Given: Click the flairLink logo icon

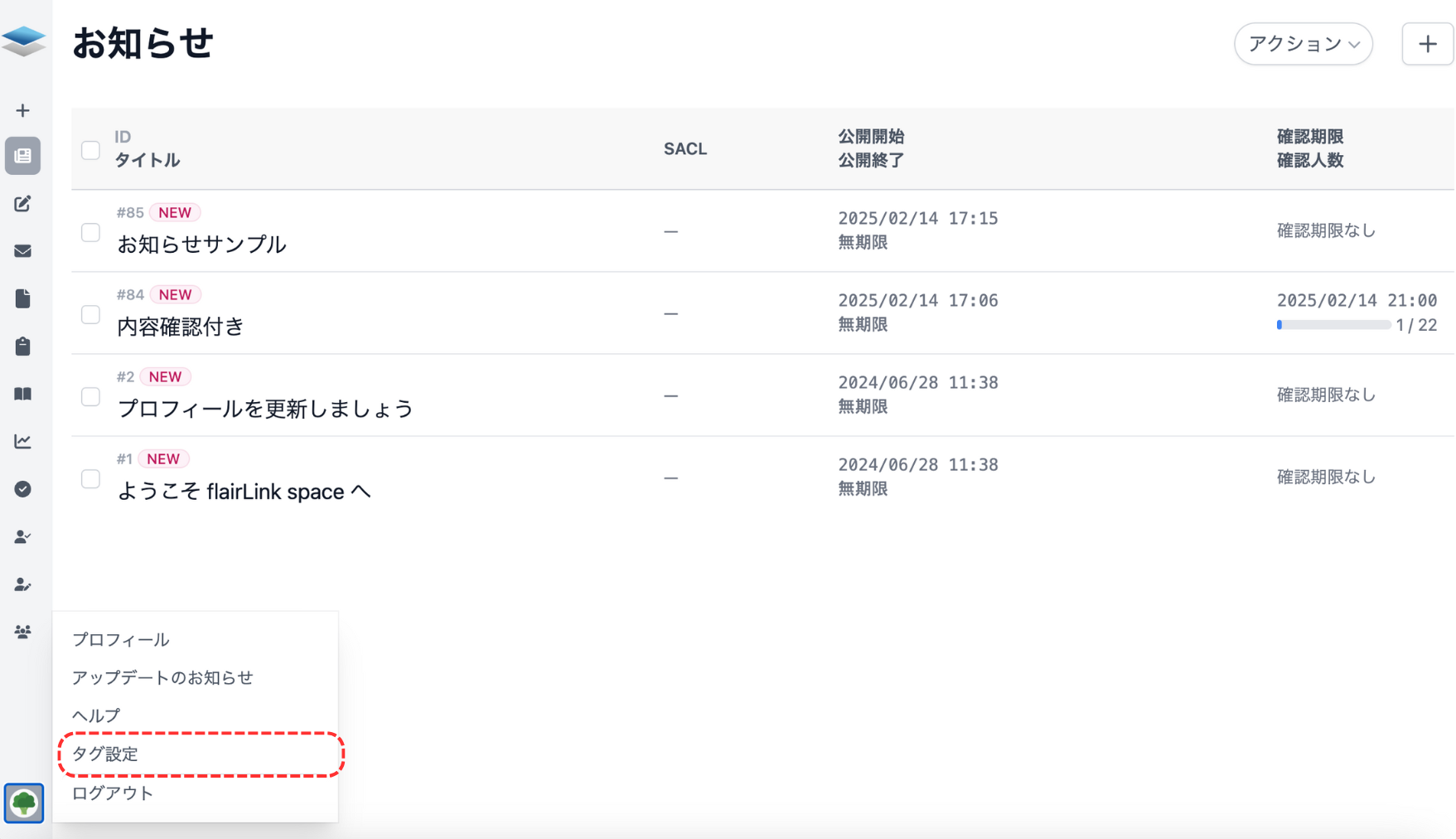Looking at the screenshot, I should [x=23, y=40].
